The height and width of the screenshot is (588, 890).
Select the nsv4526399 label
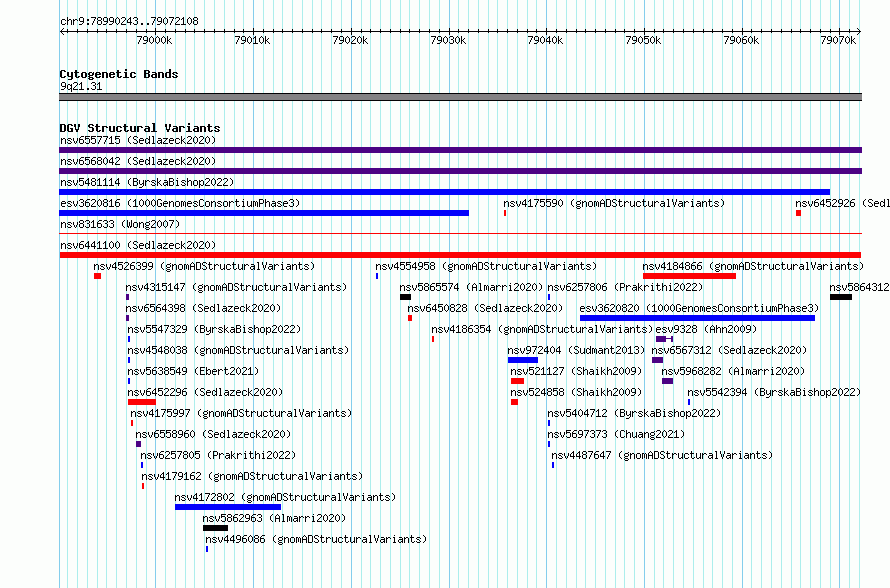click(204, 266)
